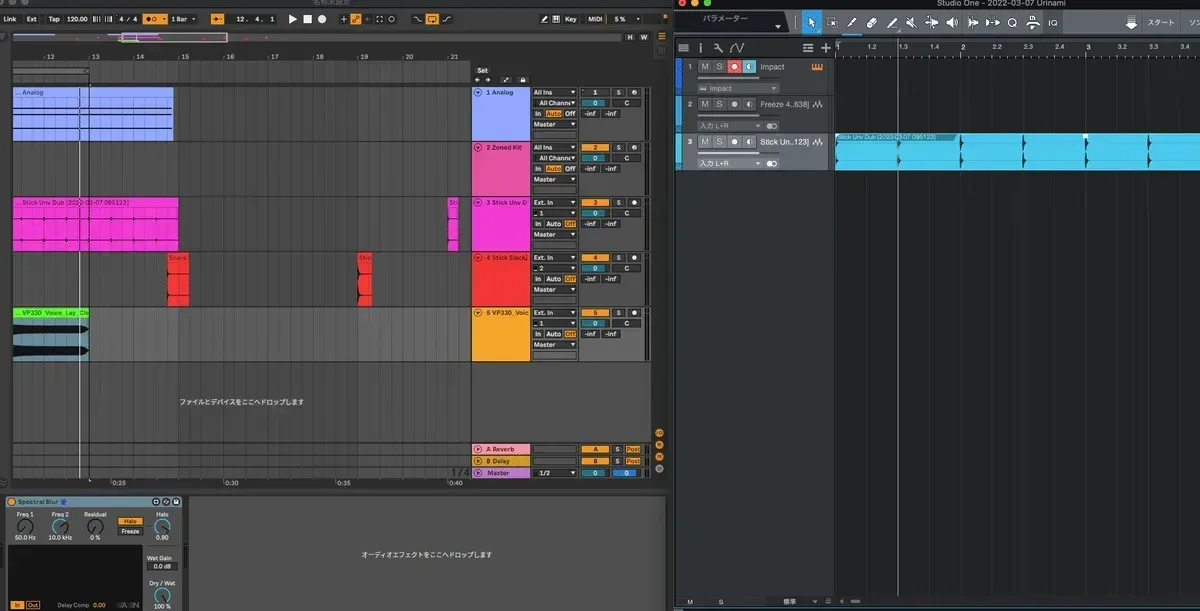Toggle Ableton's Link button
This screenshot has width=1200, height=611.
coord(9,19)
